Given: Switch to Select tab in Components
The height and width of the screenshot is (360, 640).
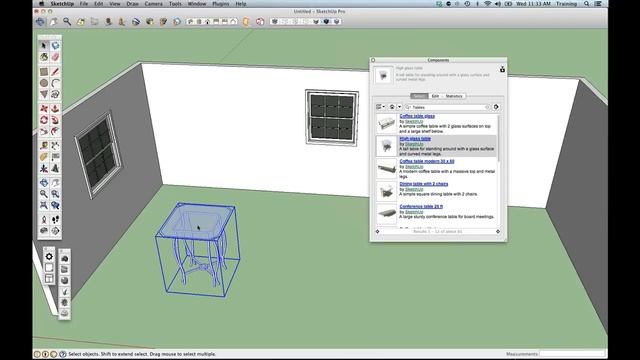Looking at the screenshot, I should pyautogui.click(x=419, y=96).
